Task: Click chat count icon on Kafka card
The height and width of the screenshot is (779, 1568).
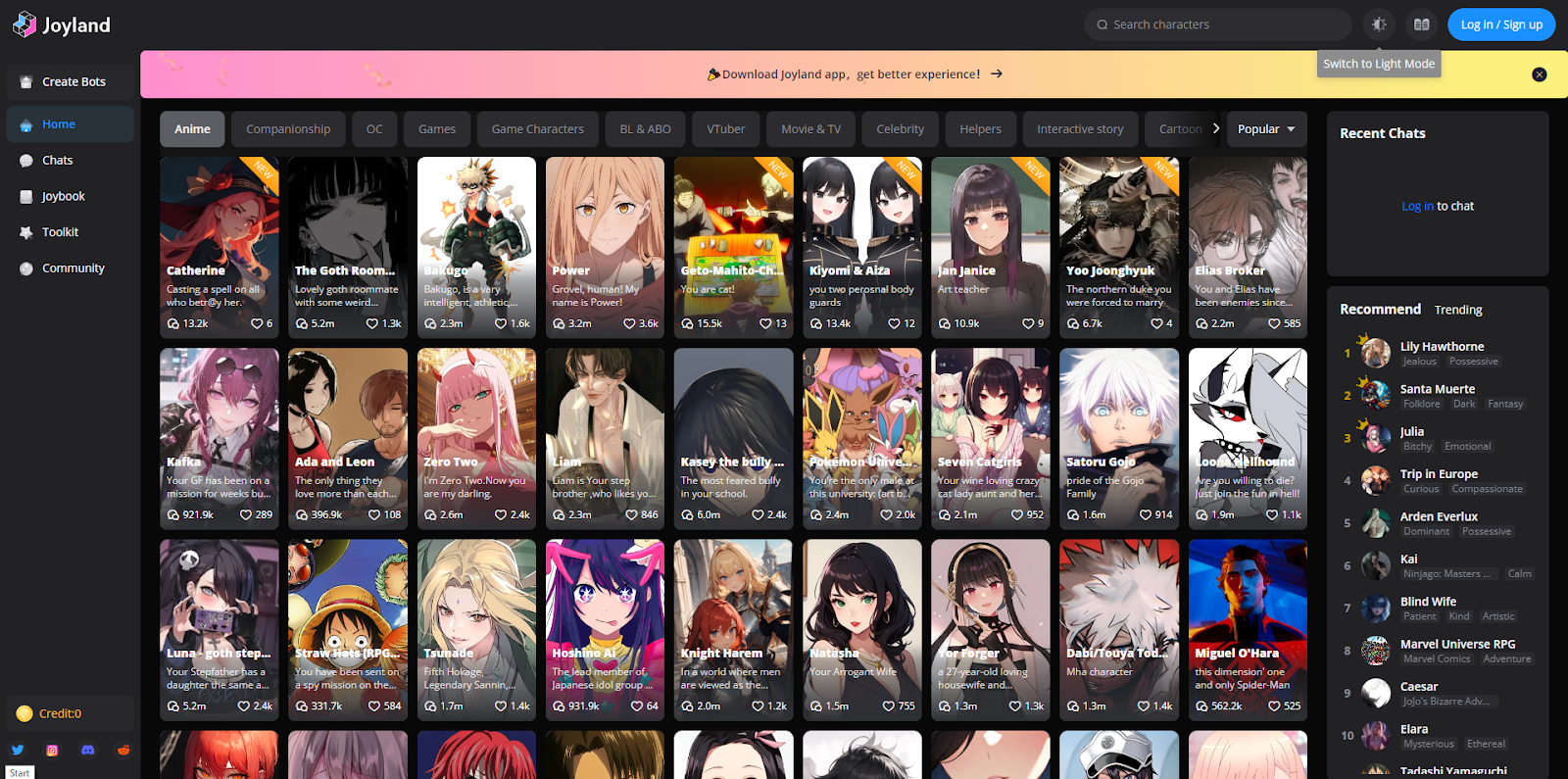Action: [x=173, y=514]
